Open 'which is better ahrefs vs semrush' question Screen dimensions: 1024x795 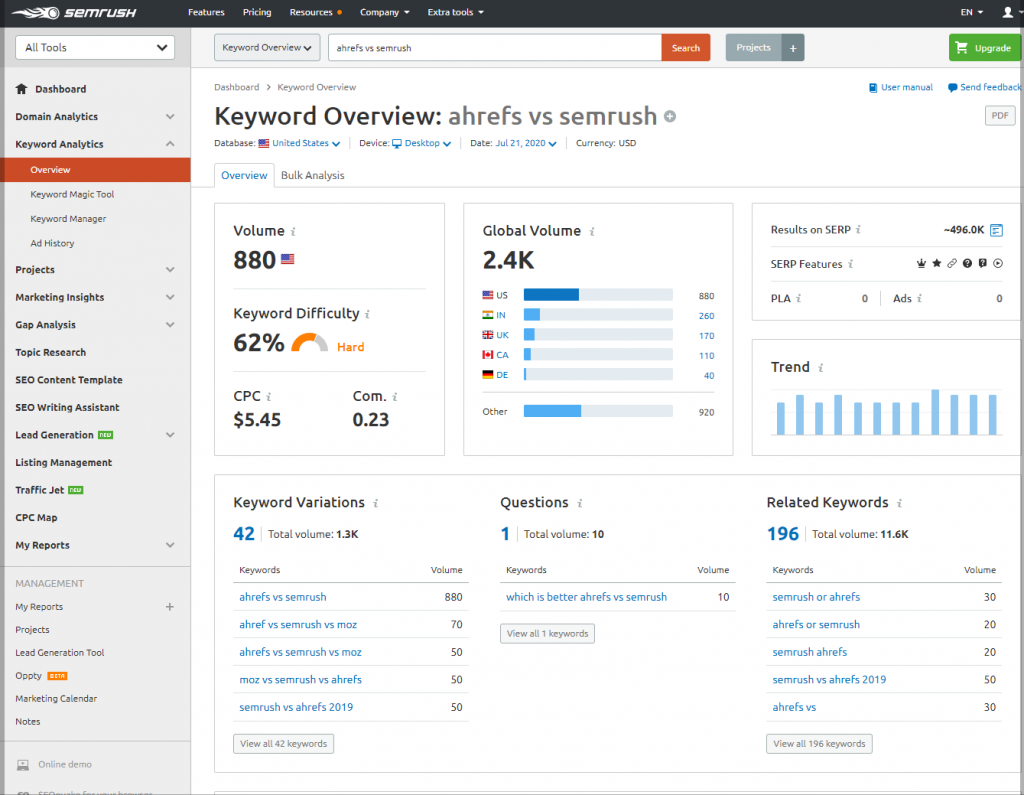pyautogui.click(x=586, y=597)
